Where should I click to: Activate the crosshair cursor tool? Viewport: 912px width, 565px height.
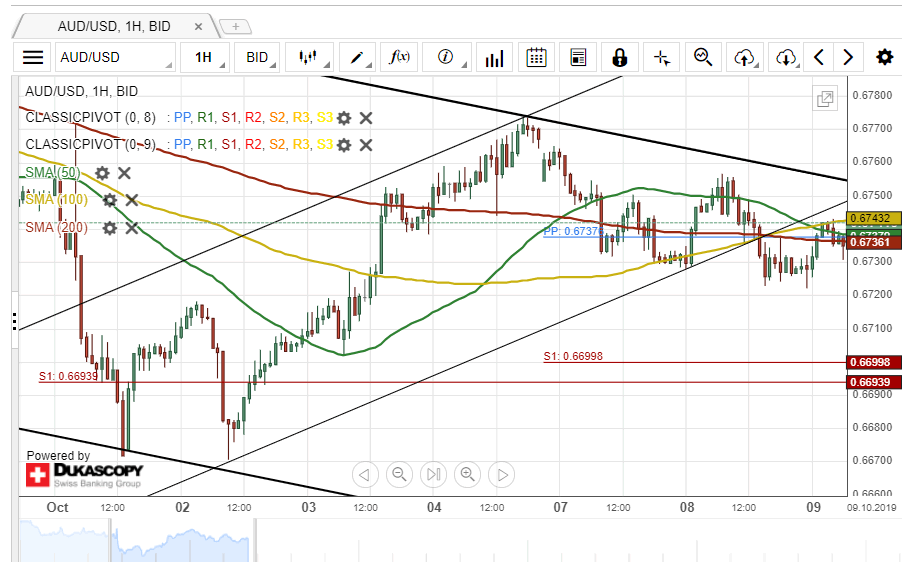[661, 57]
